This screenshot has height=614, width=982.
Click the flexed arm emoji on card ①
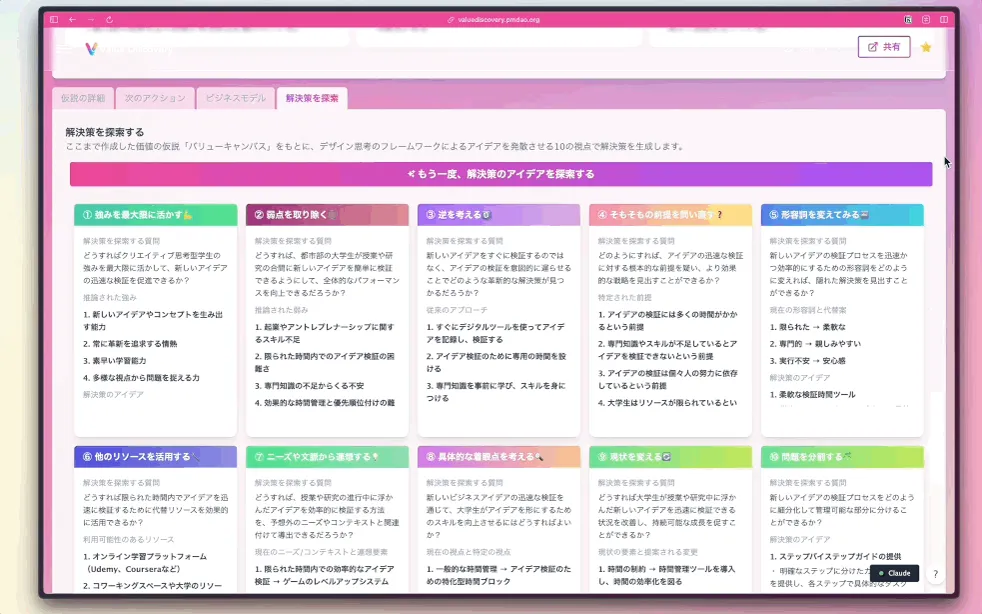pos(188,215)
